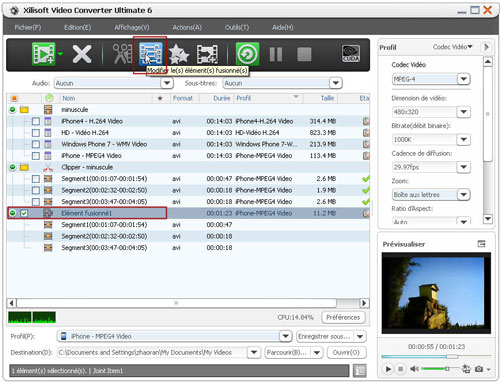This screenshot has height=382, width=500.
Task: Open the Clip (scissors) tool
Action: tap(122, 54)
